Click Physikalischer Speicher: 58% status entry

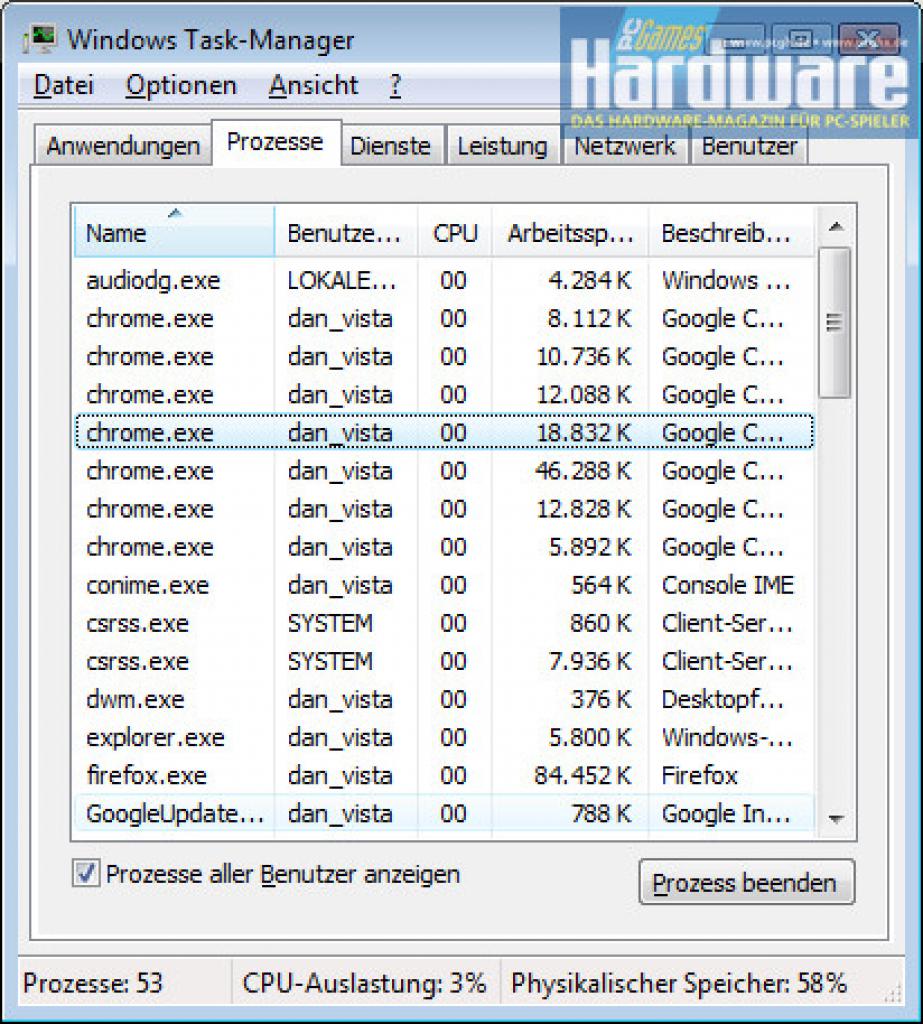679,983
